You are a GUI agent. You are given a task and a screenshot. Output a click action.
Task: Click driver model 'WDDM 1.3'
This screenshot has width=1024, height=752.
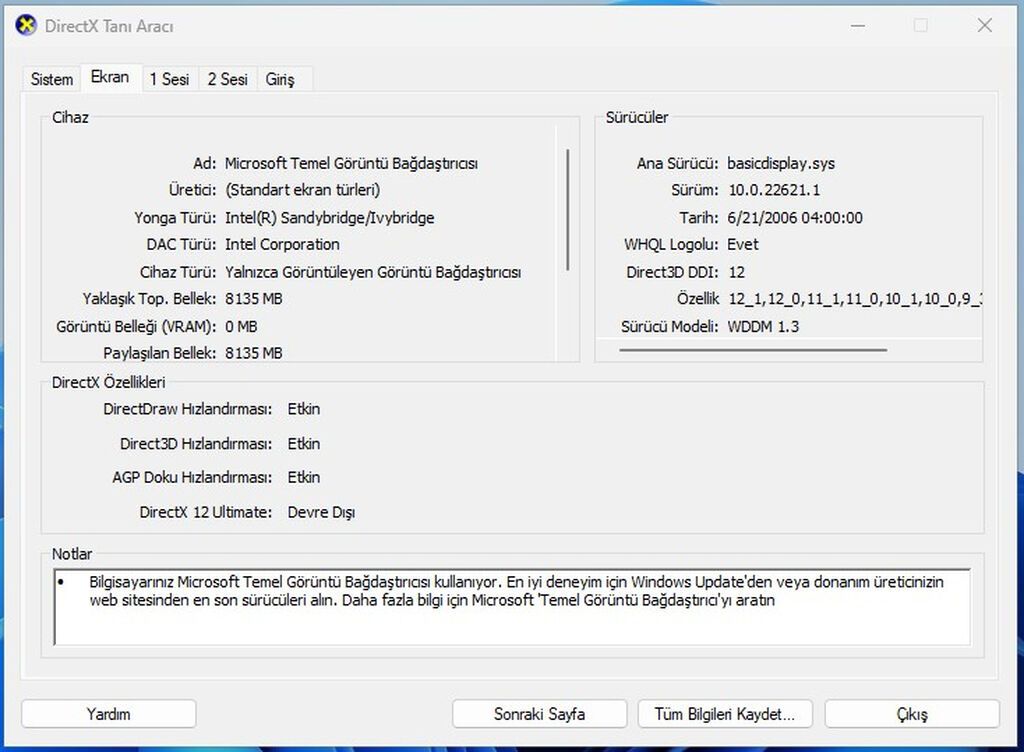tap(763, 326)
